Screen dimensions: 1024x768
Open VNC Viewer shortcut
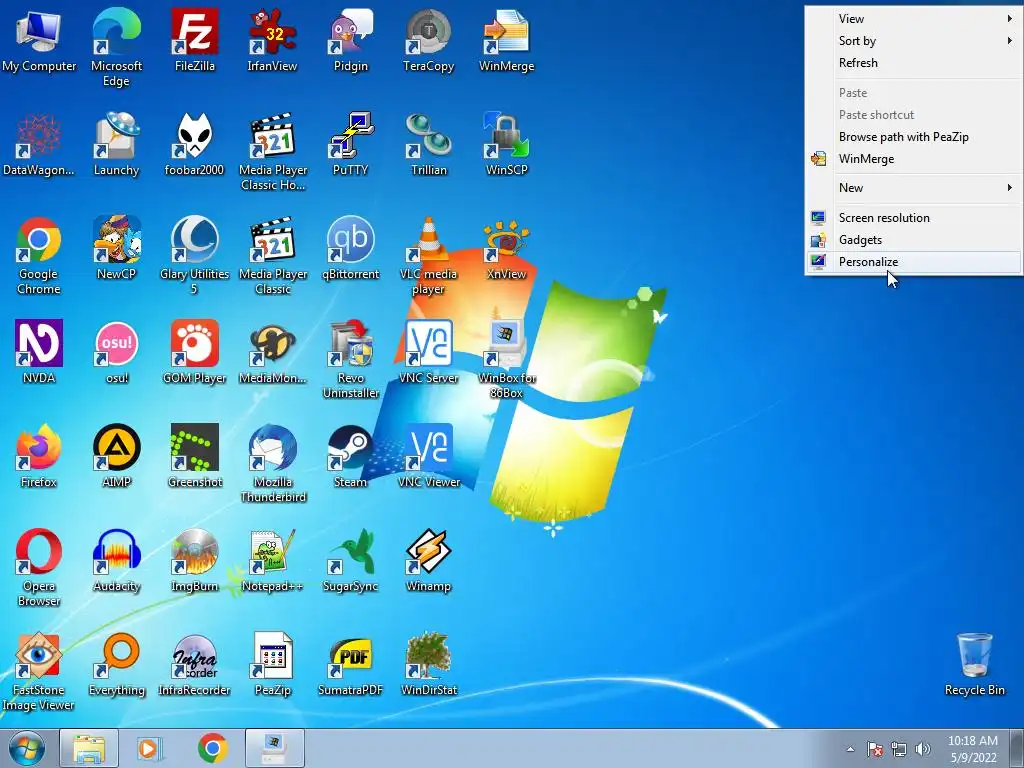[x=428, y=456]
